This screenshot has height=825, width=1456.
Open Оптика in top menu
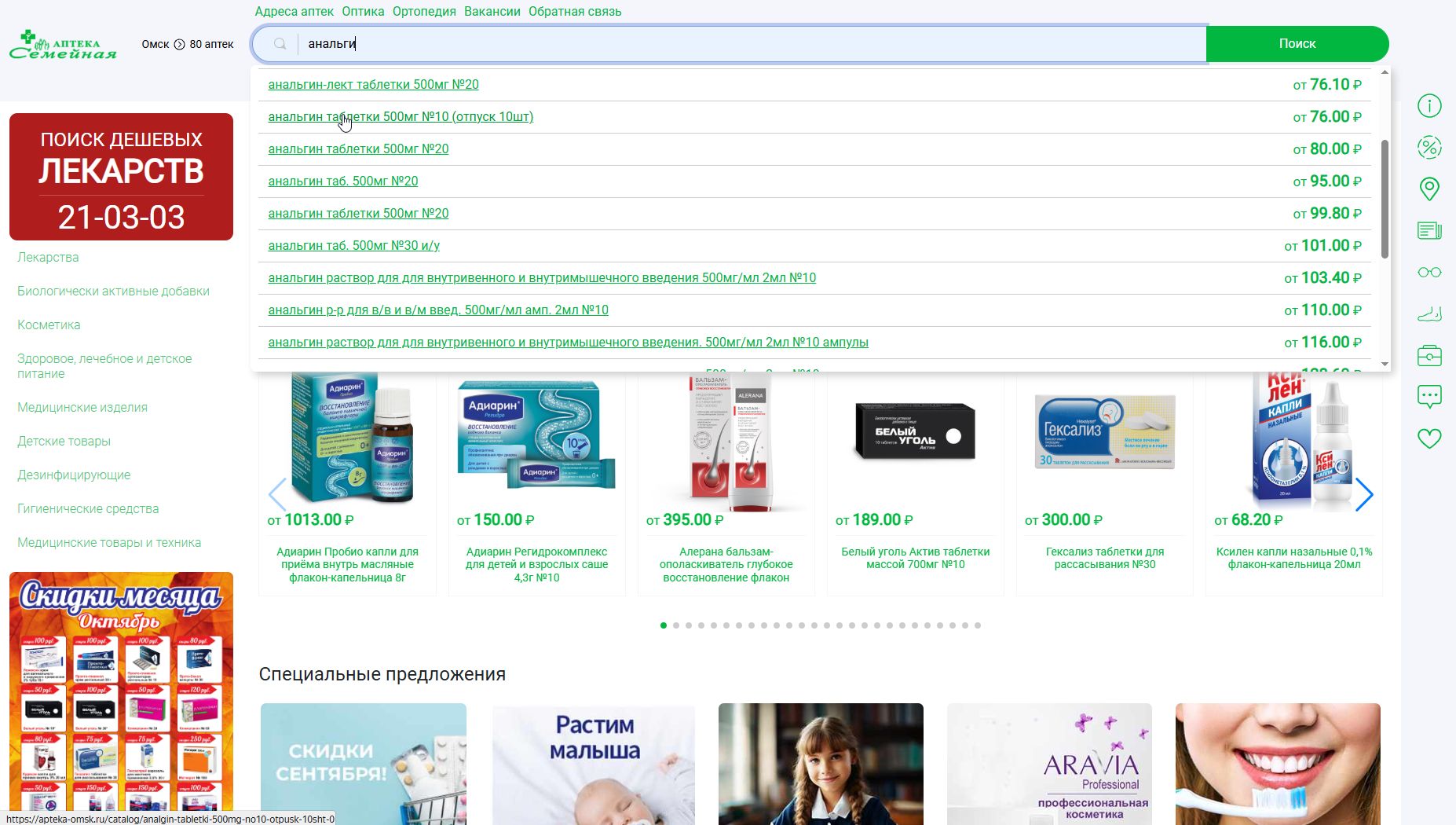(363, 11)
